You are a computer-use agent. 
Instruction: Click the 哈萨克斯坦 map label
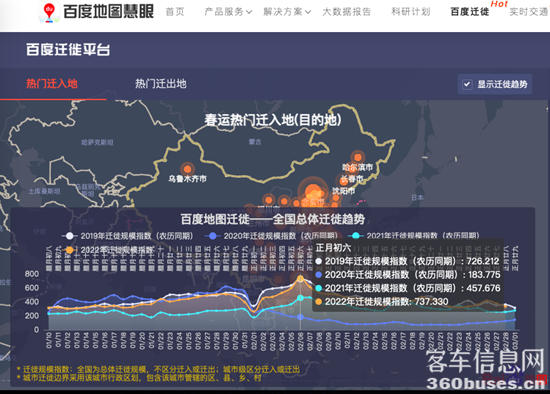pos(97,142)
